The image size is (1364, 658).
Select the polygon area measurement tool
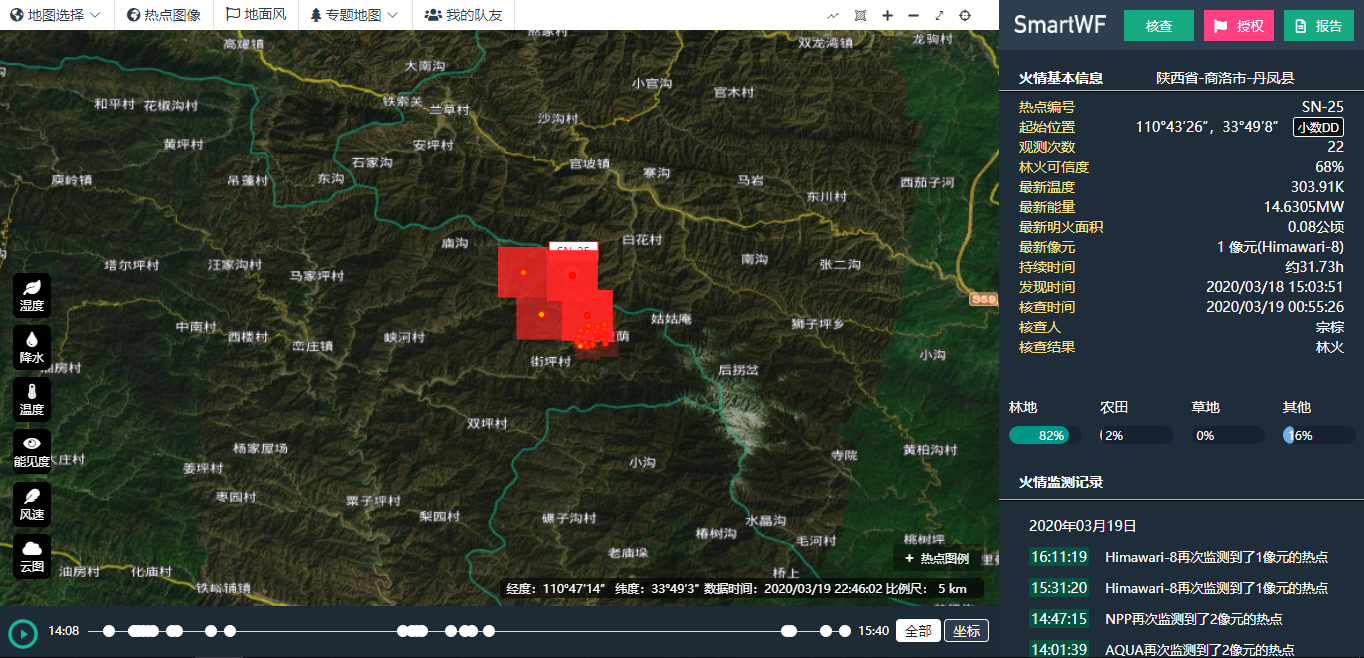(861, 15)
